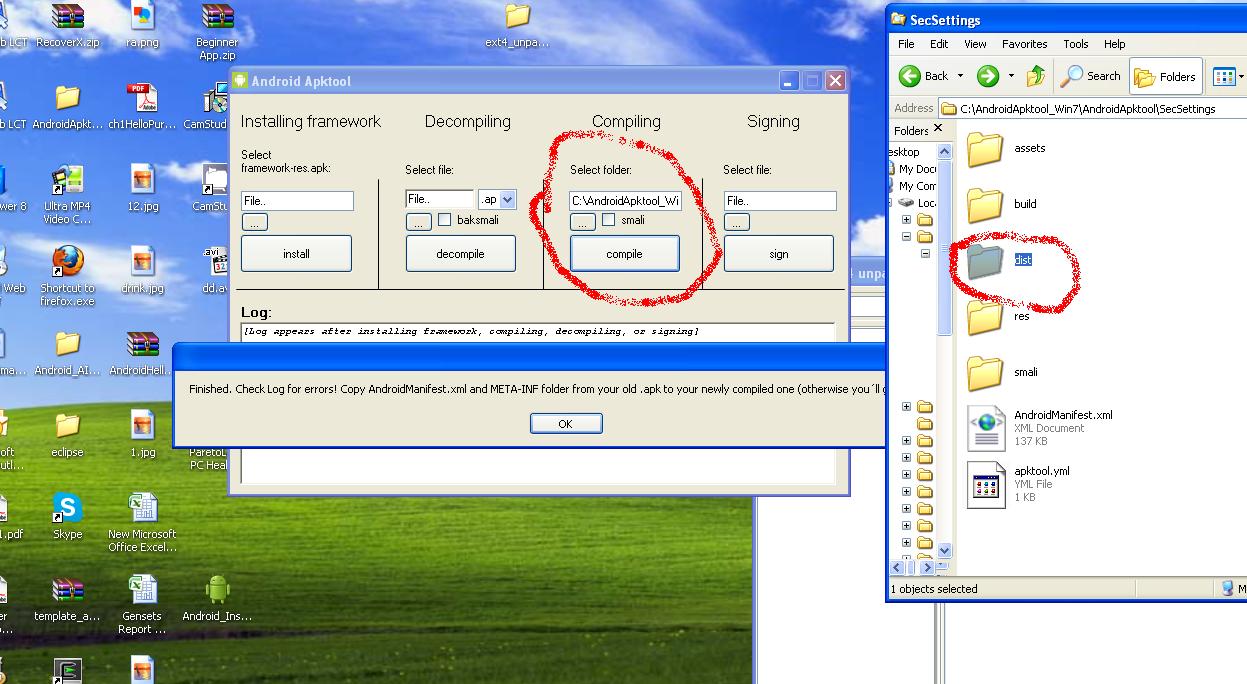Select the assets folder icon

point(985,148)
